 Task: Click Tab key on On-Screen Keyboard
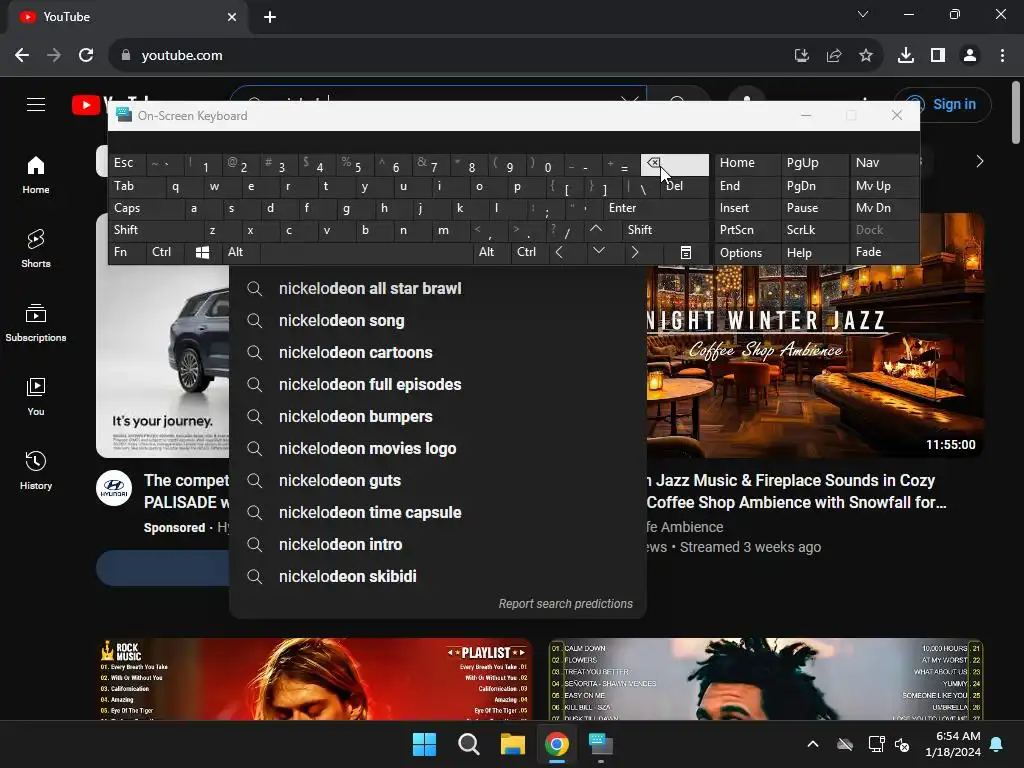click(134, 186)
